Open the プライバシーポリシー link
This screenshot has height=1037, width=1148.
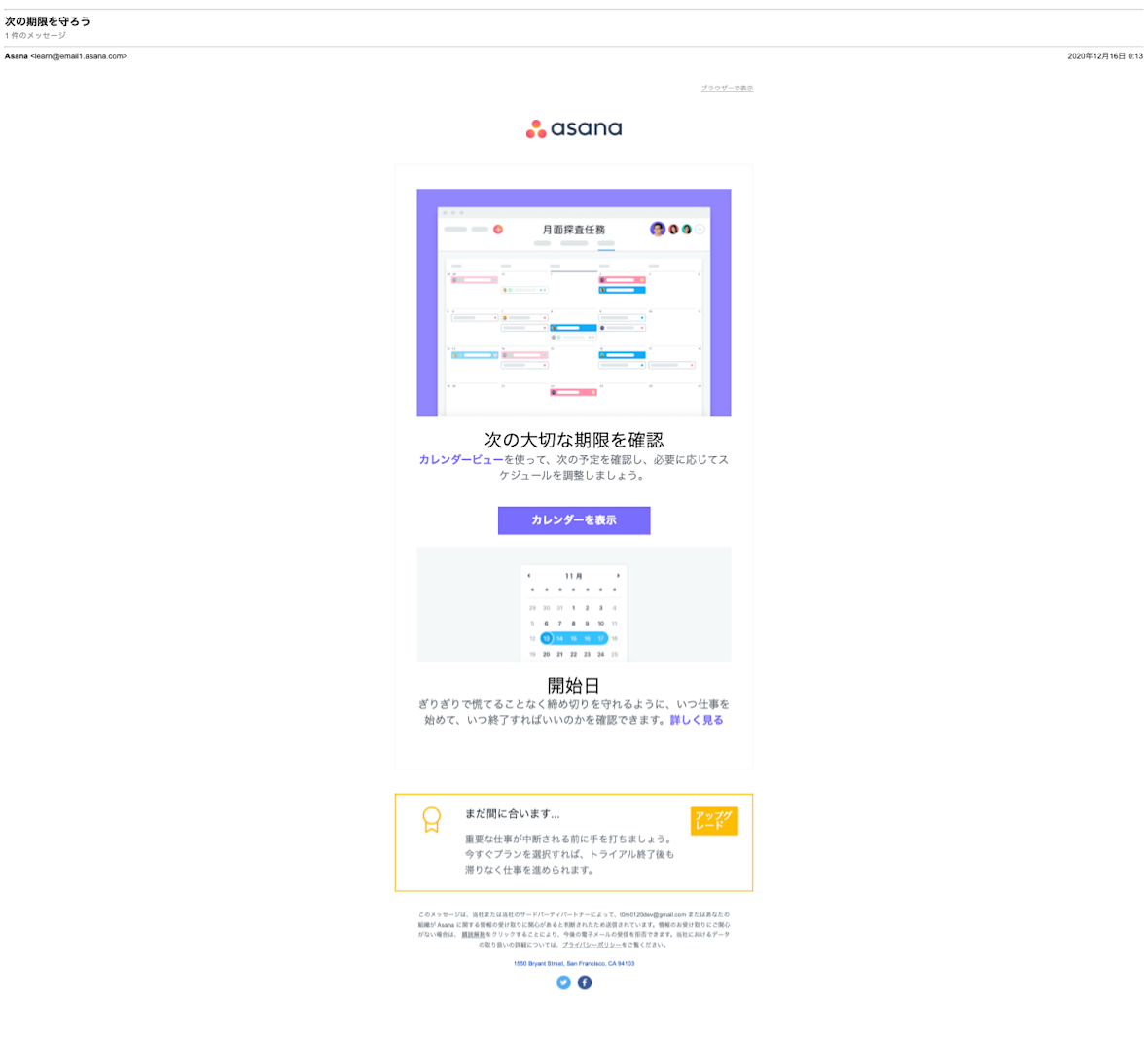click(592, 945)
